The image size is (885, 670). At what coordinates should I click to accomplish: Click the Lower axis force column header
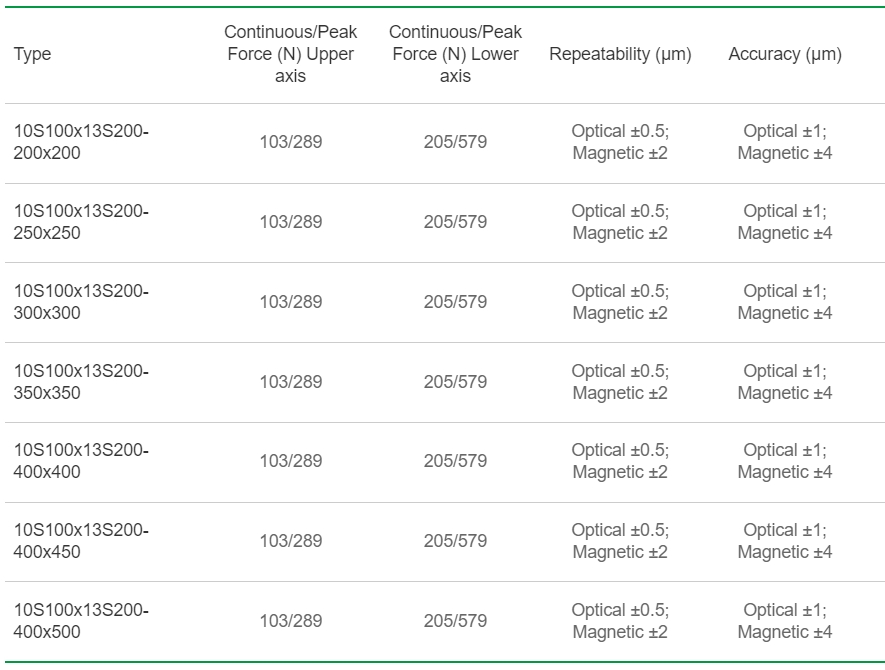[455, 54]
